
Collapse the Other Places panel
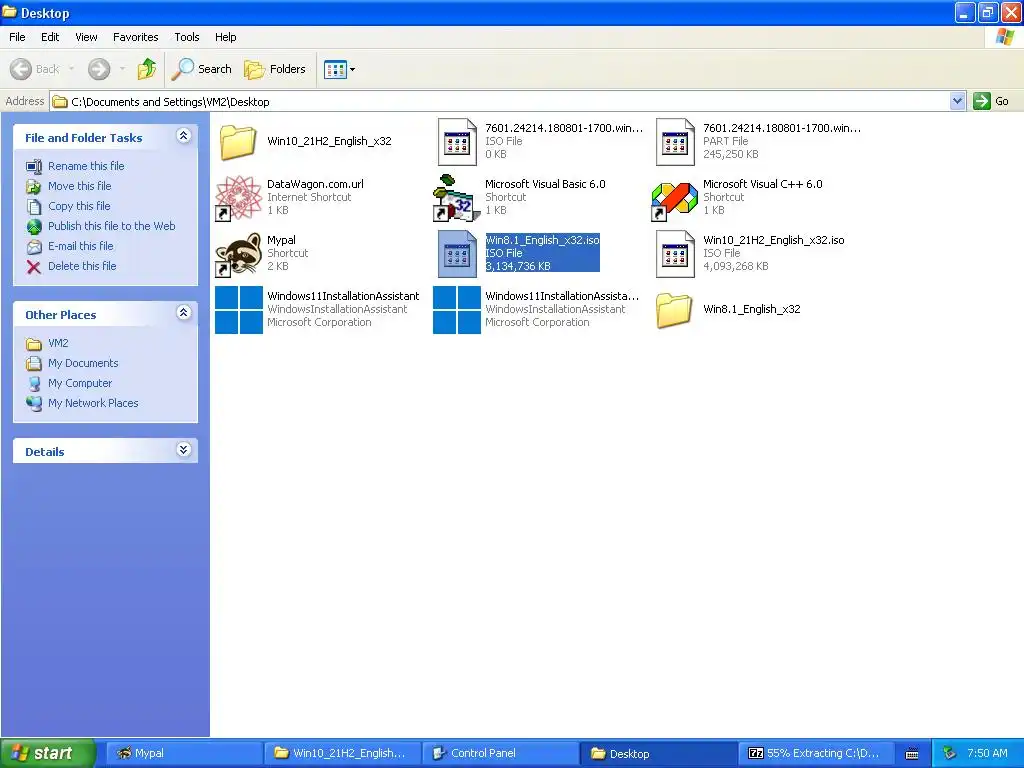click(x=184, y=313)
